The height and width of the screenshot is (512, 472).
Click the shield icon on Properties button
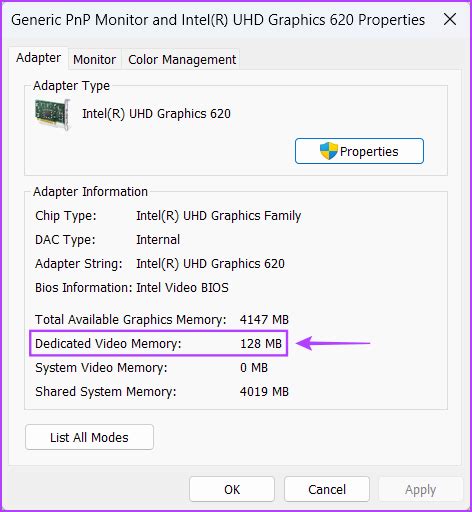coord(328,151)
